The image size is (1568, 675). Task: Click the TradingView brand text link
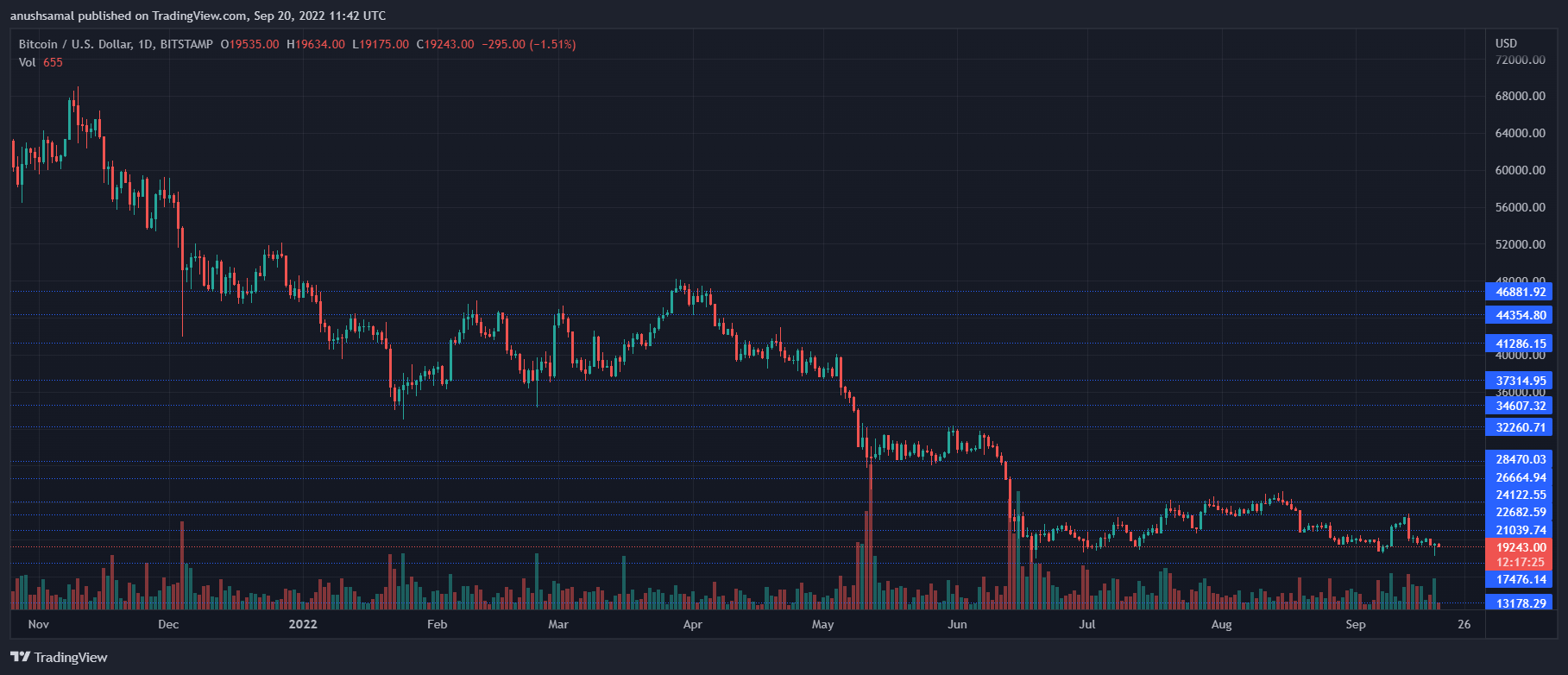pos(71,658)
